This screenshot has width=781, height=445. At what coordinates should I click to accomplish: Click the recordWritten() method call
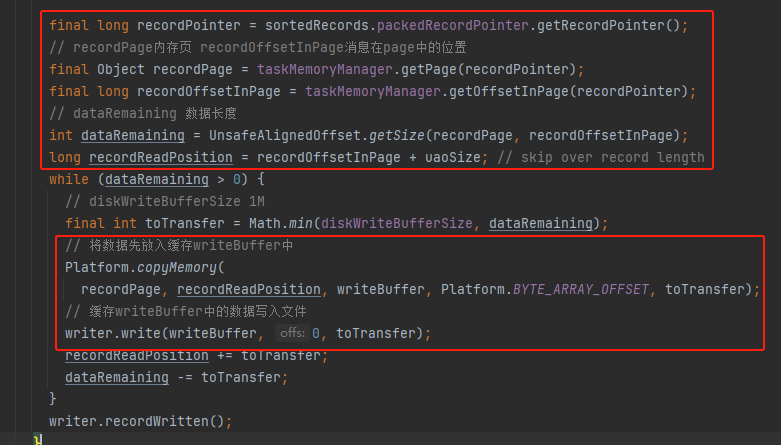[165, 421]
